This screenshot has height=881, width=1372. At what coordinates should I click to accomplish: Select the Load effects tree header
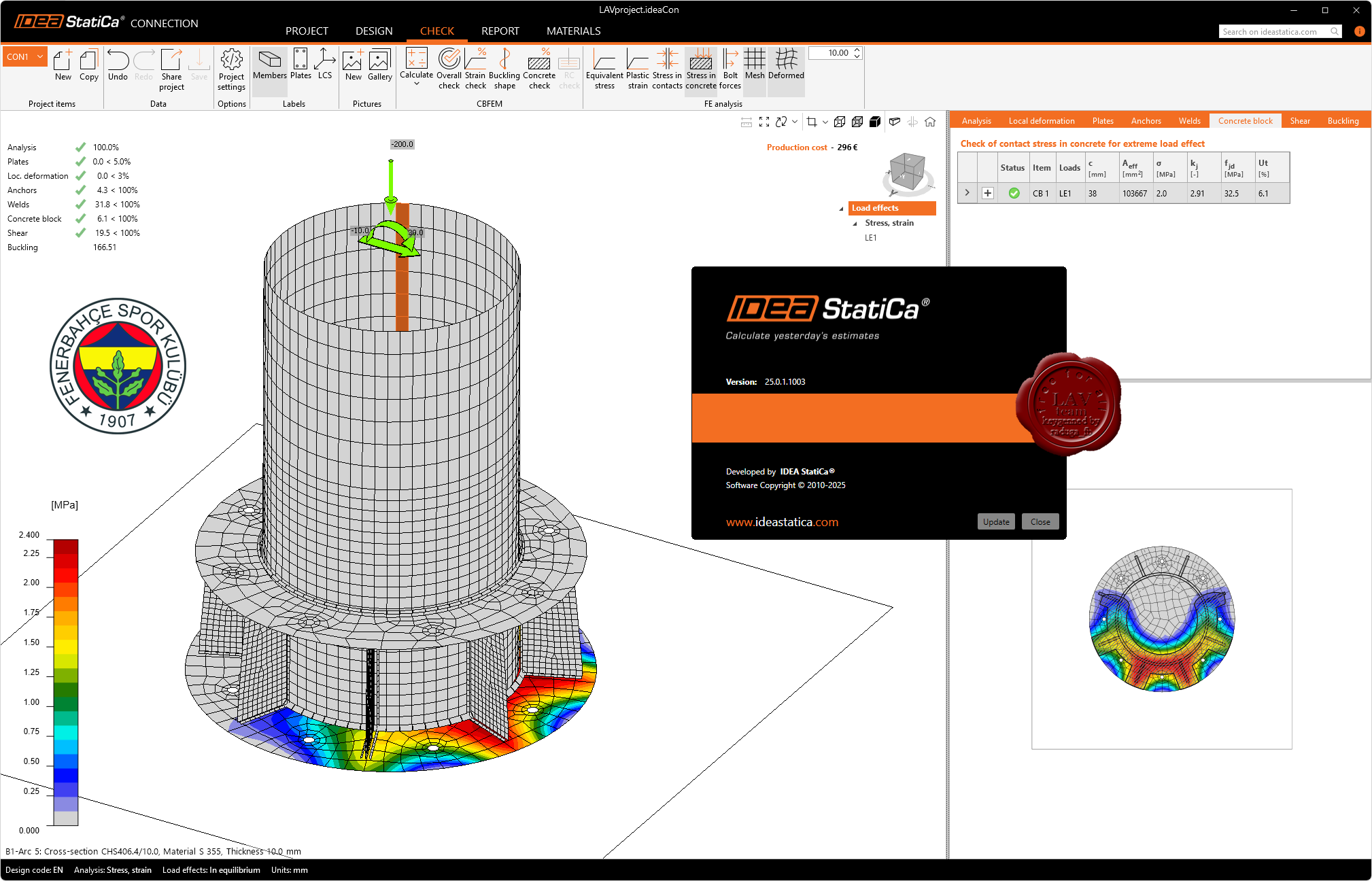pyautogui.click(x=892, y=208)
